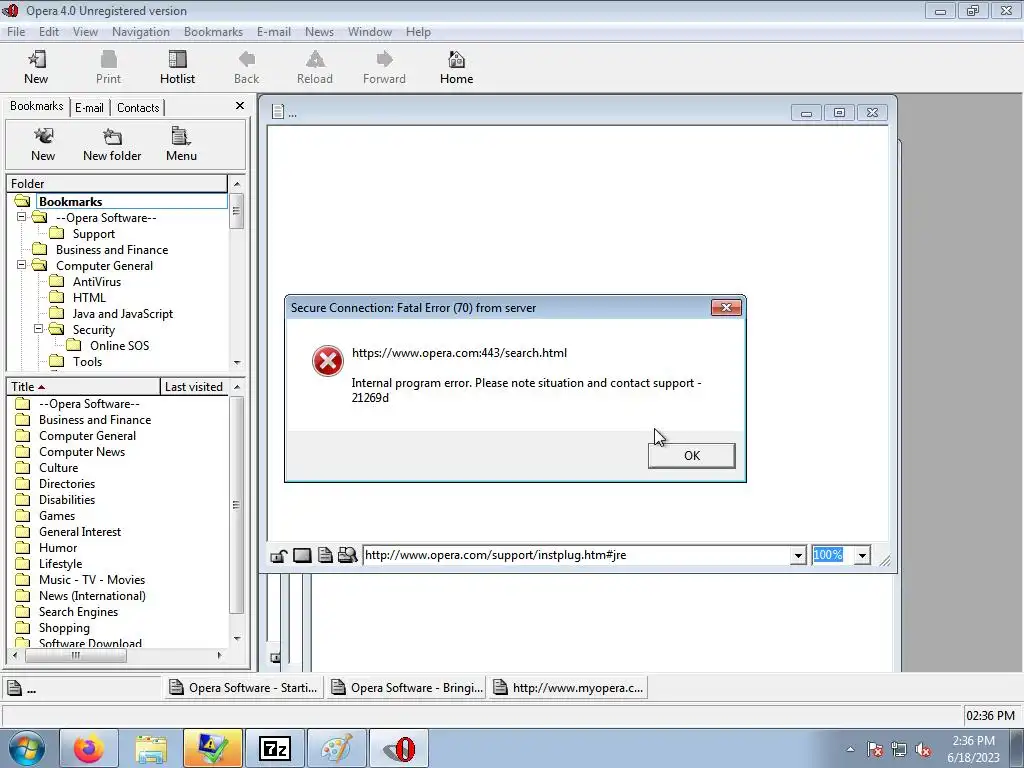The width and height of the screenshot is (1024, 768).
Task: Close the hotlist panel with X
Action: pyautogui.click(x=240, y=106)
